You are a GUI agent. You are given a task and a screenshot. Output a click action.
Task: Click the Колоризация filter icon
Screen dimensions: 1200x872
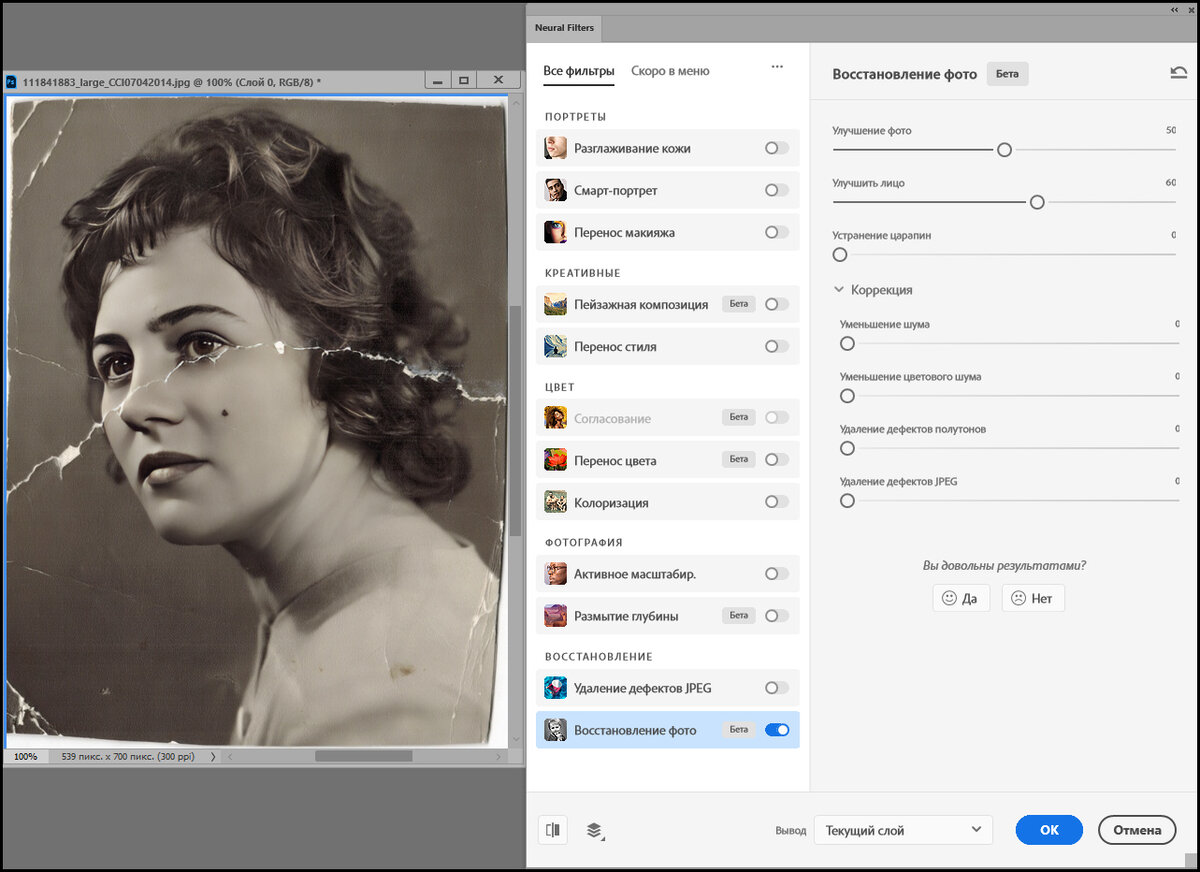[555, 501]
